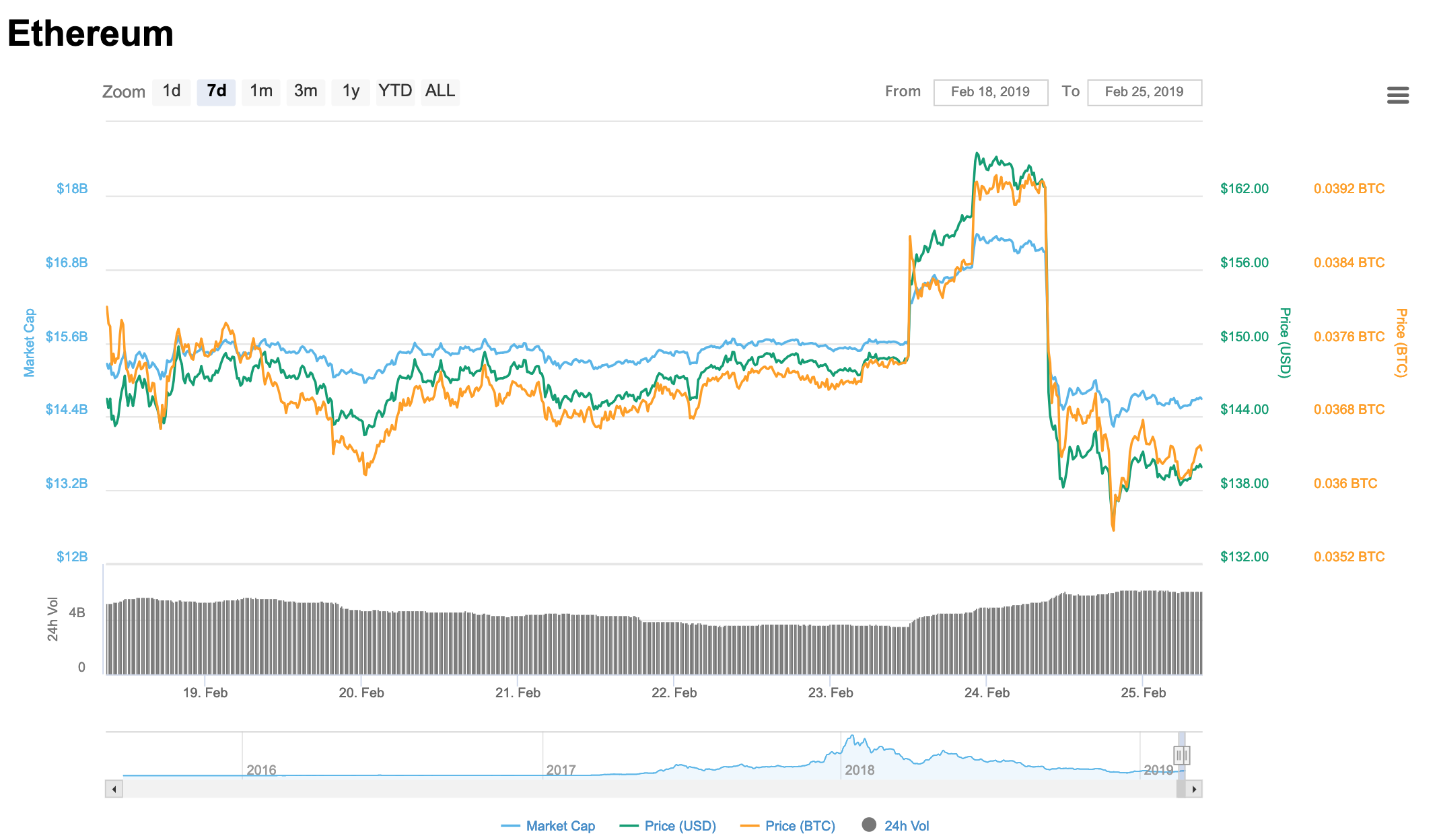The width and height of the screenshot is (1439, 840).
Task: Click the 2019 label in navigator
Action: click(x=1158, y=770)
